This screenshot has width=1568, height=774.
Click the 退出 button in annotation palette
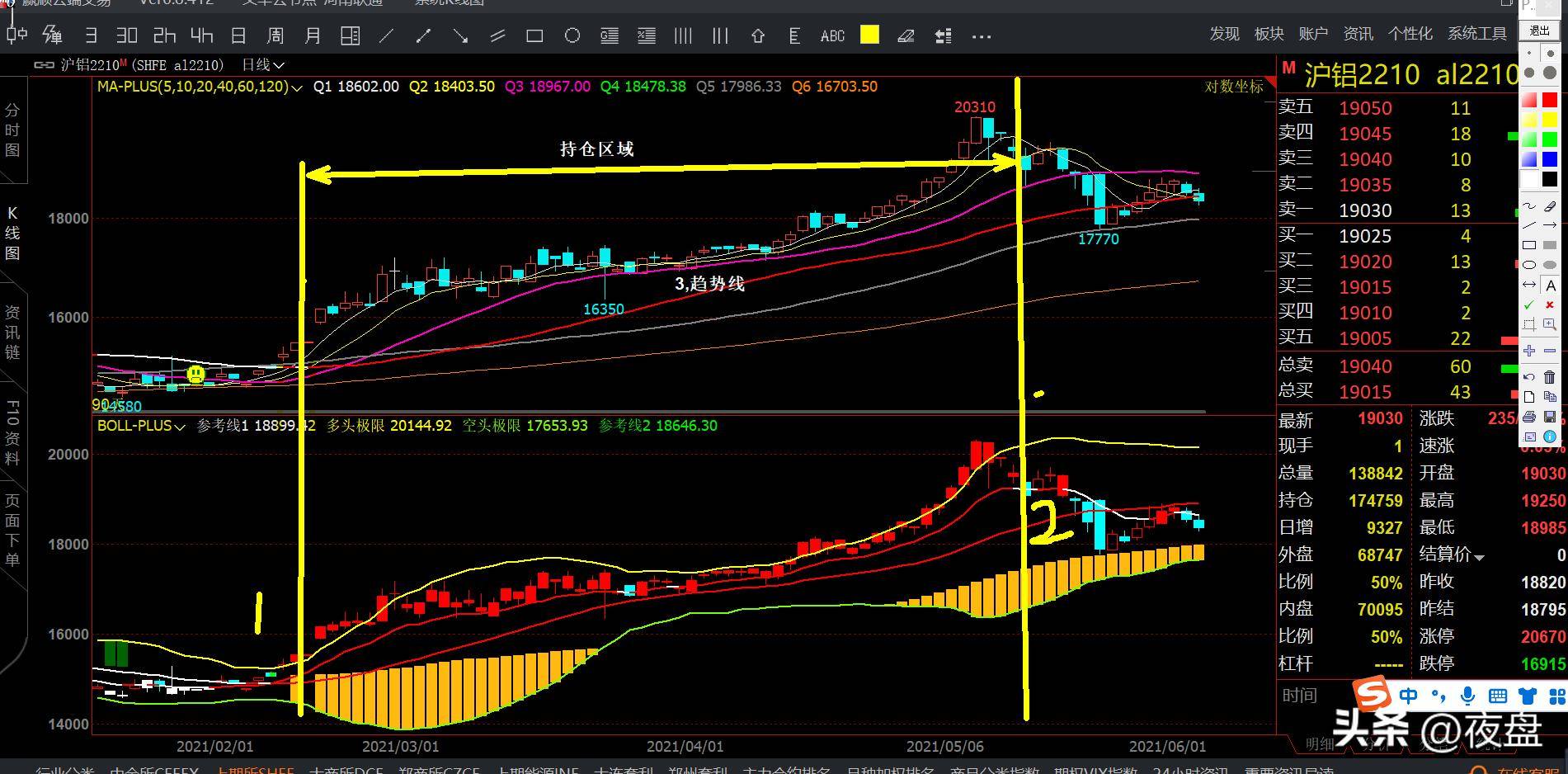coord(1539,31)
